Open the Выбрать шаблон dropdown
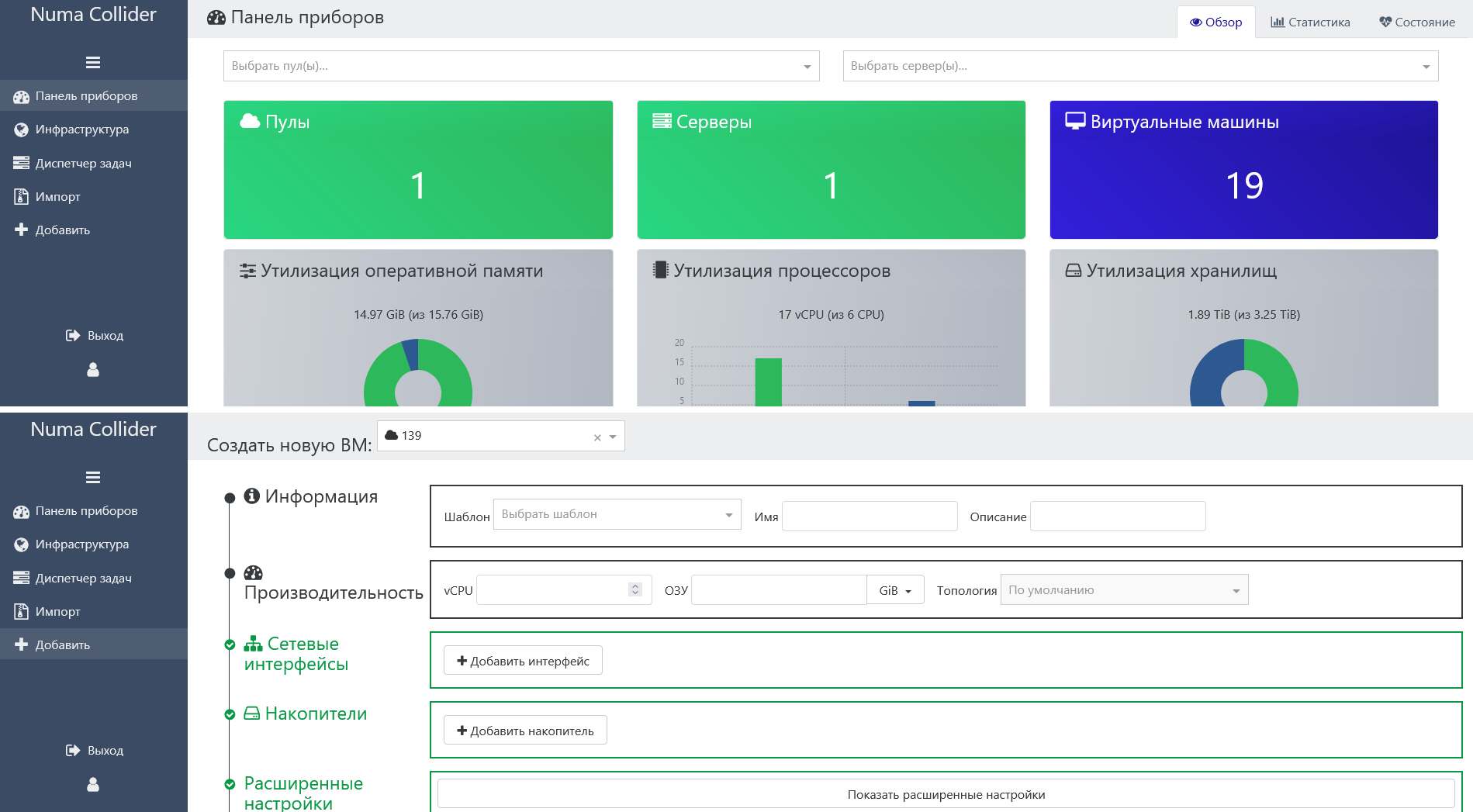The height and width of the screenshot is (812, 1473). [x=617, y=514]
